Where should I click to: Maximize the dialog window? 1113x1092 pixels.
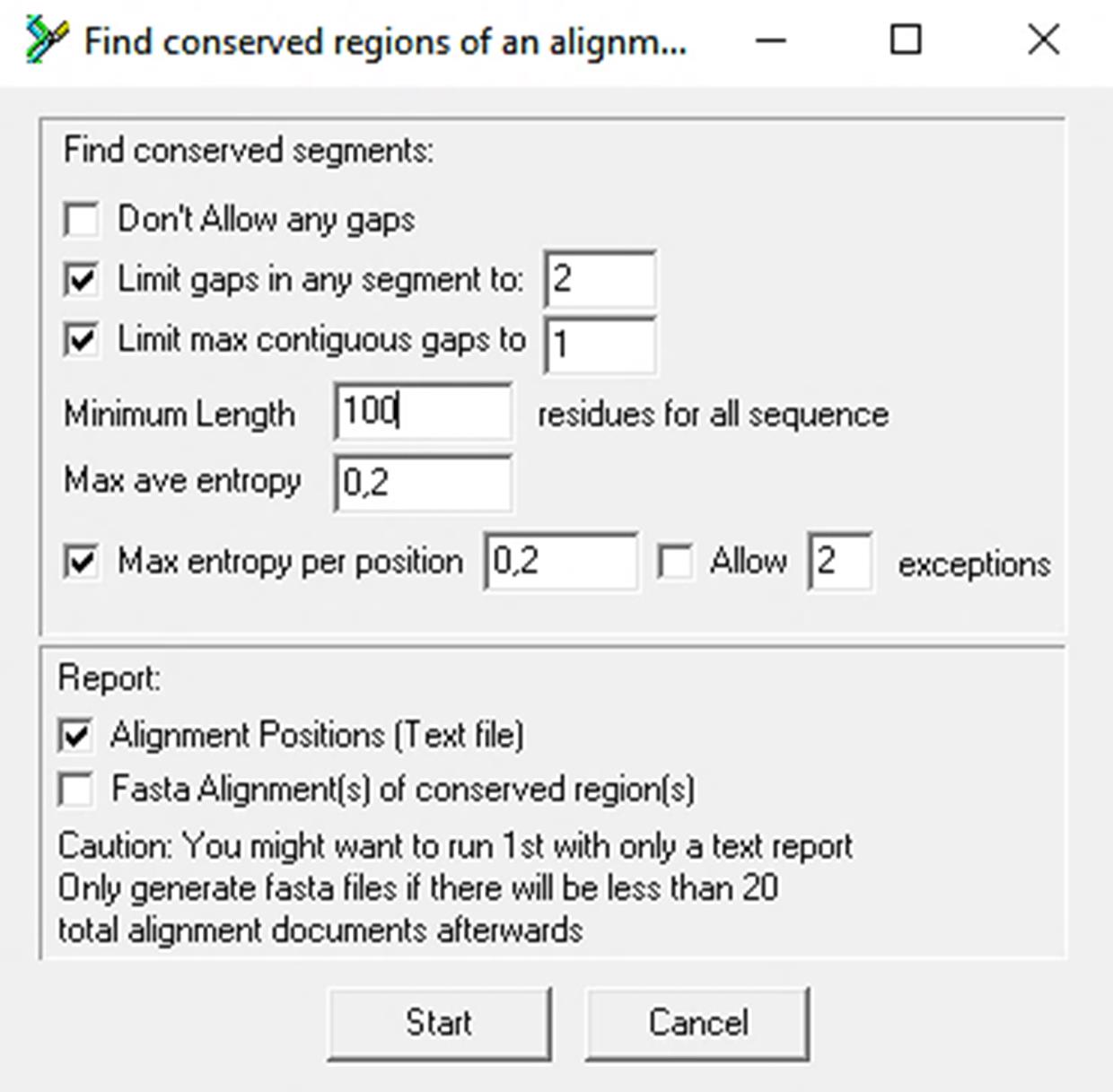click(x=906, y=40)
